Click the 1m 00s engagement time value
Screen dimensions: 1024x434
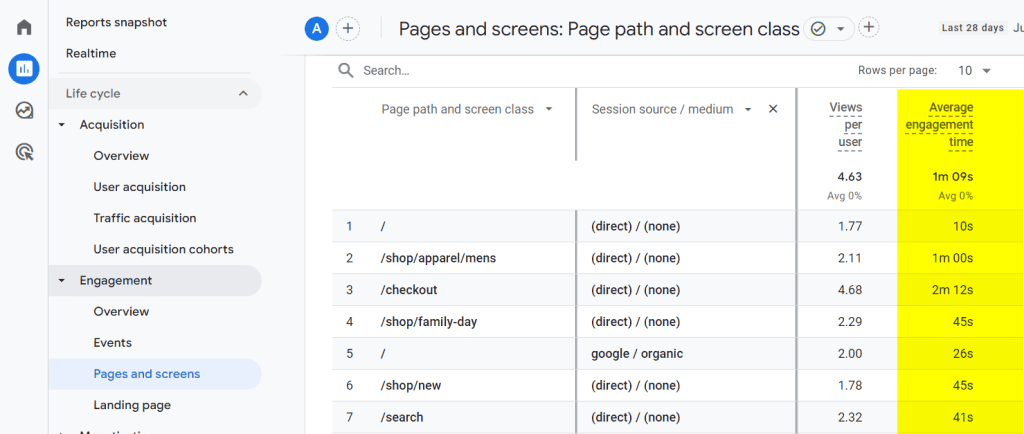pos(953,258)
